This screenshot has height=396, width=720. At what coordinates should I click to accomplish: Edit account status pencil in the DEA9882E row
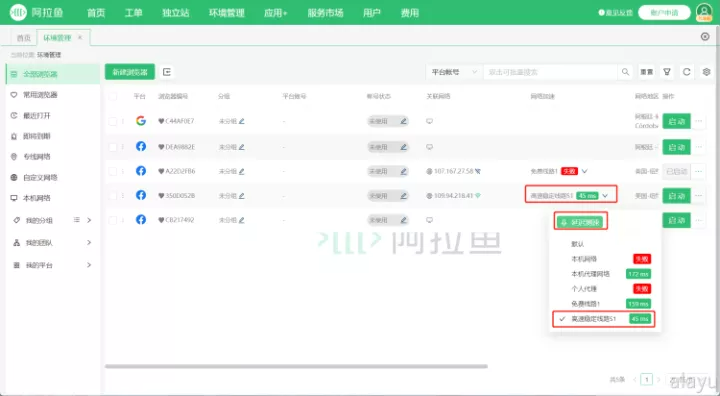(x=403, y=147)
